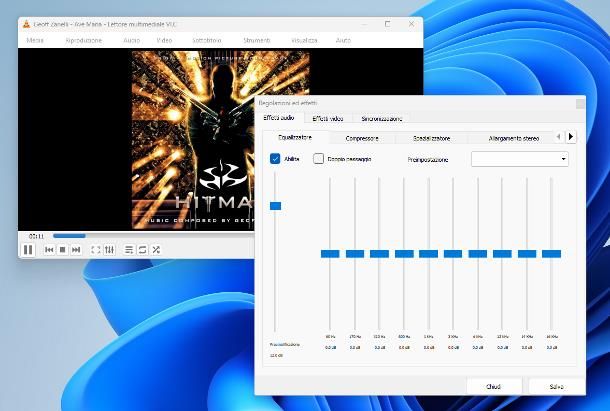Toggle loop repeat mode icon
610x411 pixels.
click(142, 249)
